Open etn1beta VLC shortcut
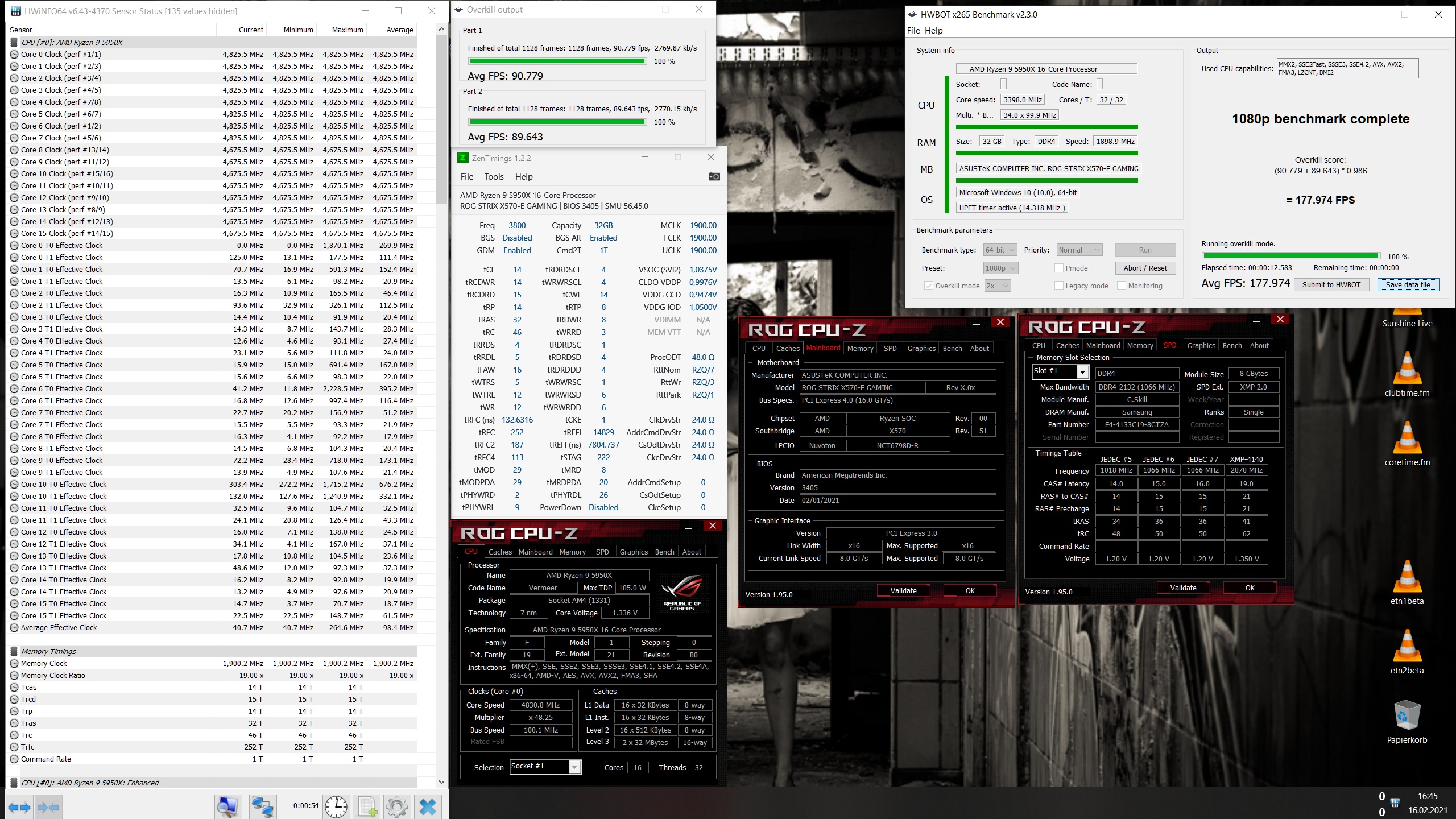Image resolution: width=1456 pixels, height=819 pixels. [x=1407, y=582]
